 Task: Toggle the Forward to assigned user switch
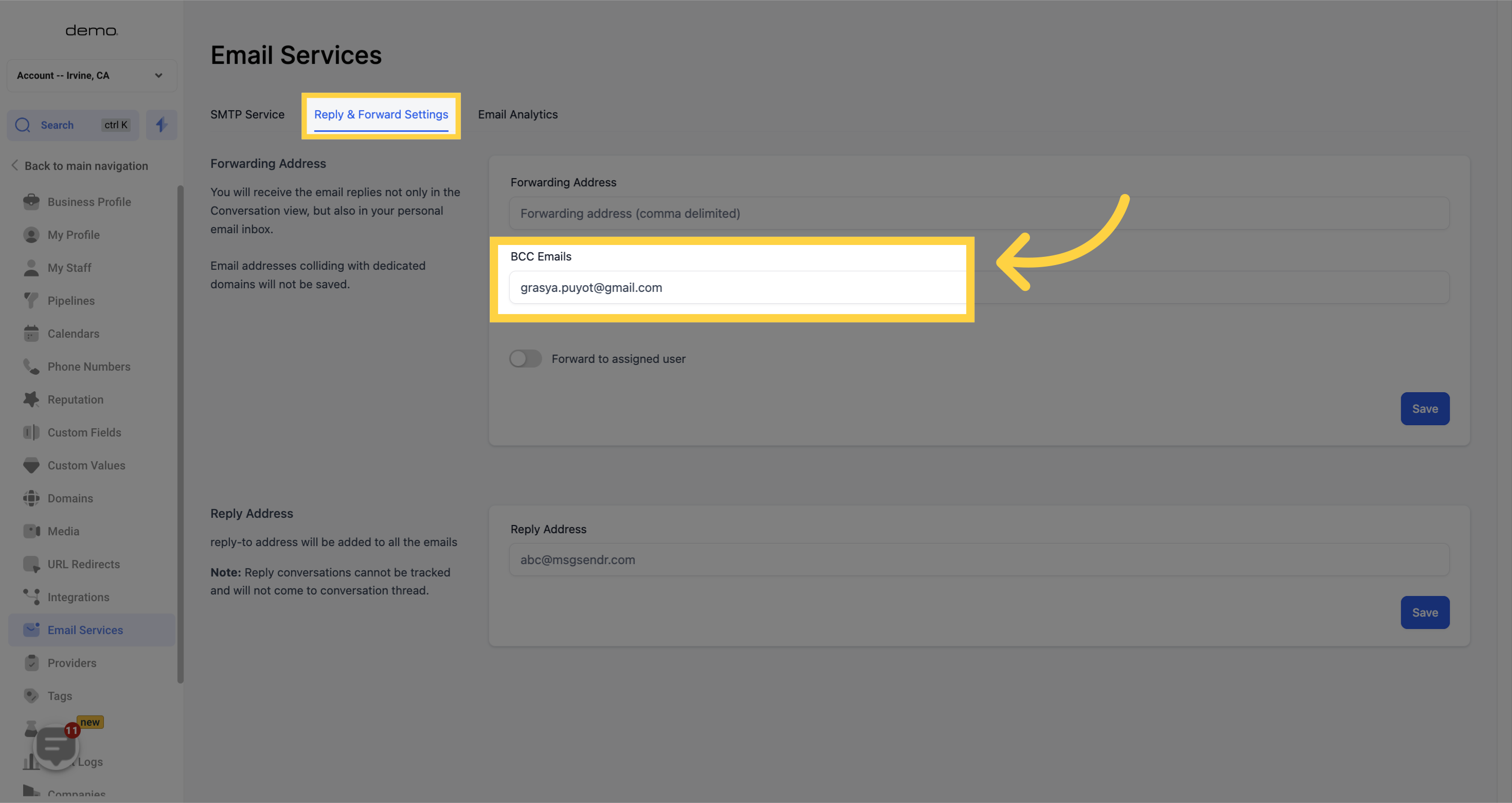pyautogui.click(x=525, y=358)
